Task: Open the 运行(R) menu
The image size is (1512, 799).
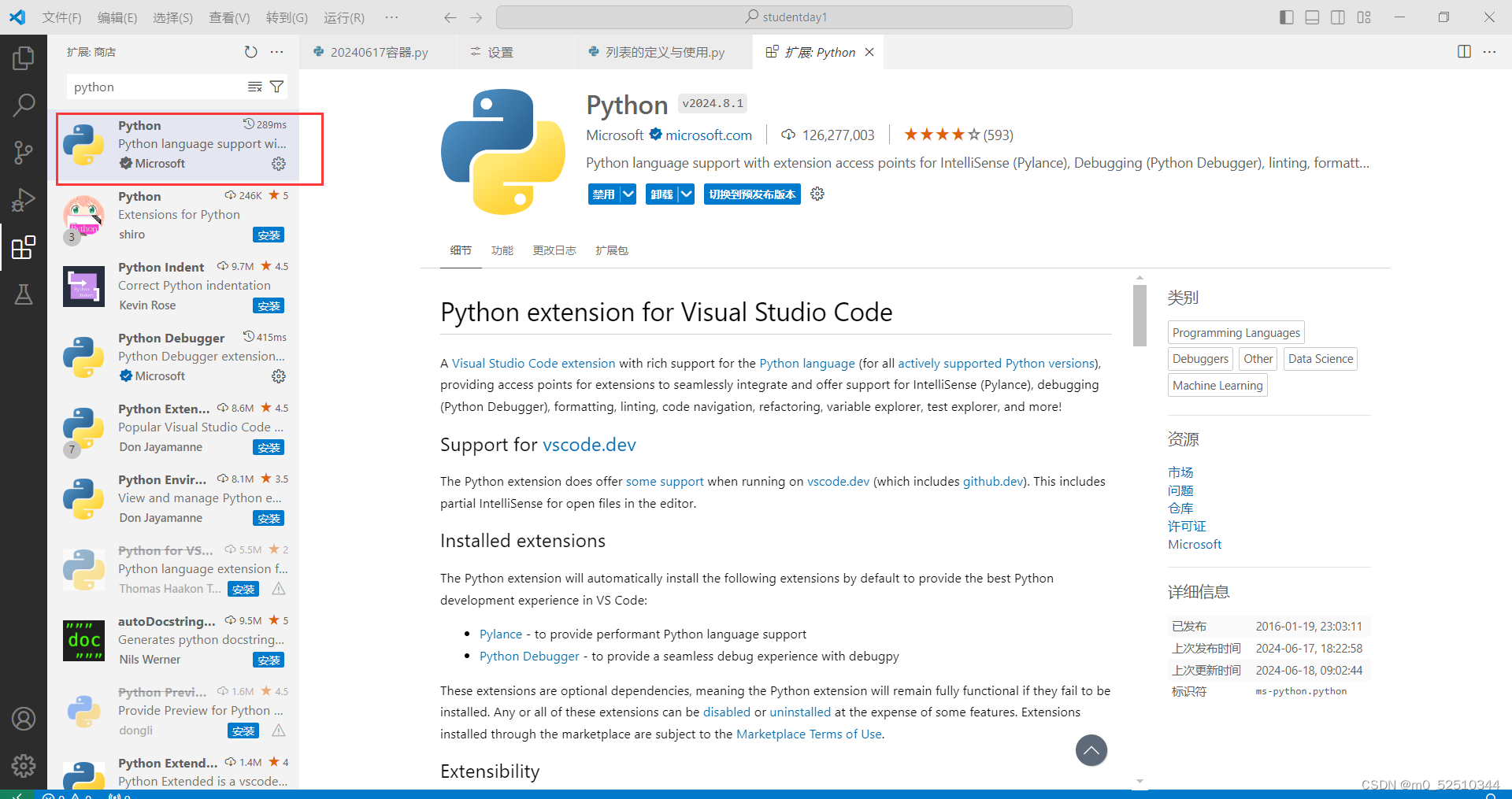Action: tap(344, 17)
